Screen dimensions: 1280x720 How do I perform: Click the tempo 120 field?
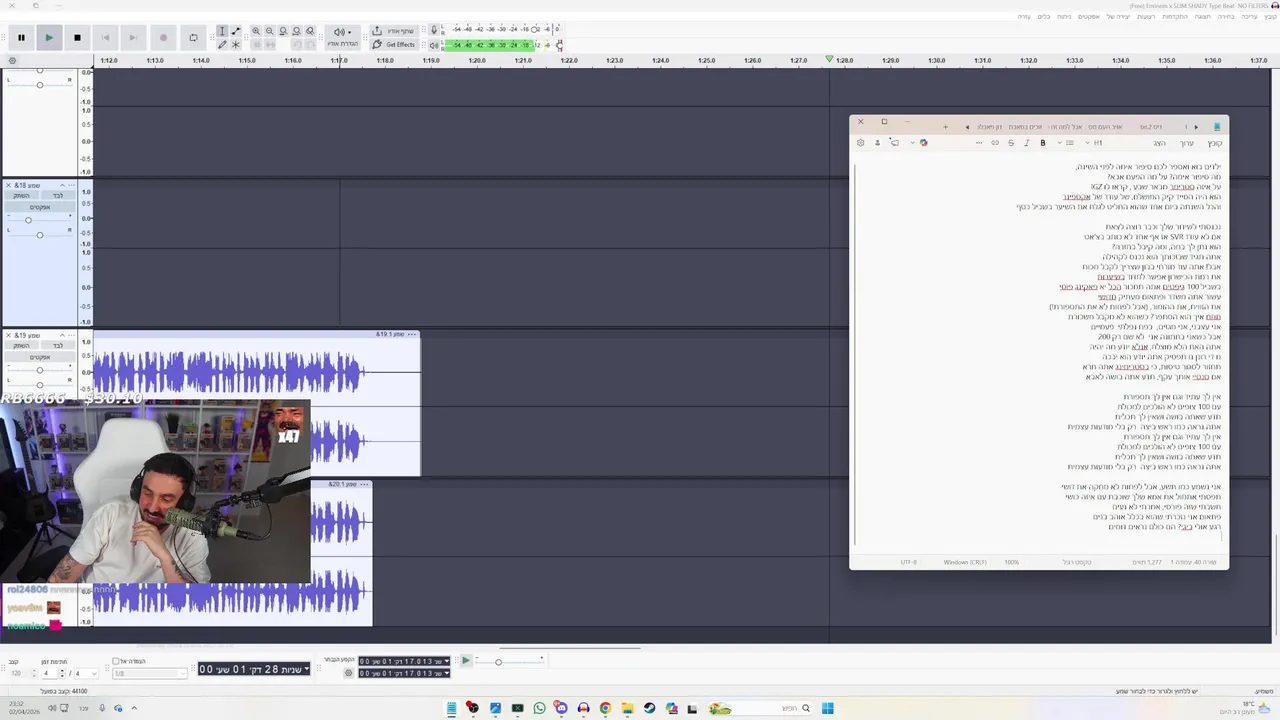coord(20,673)
